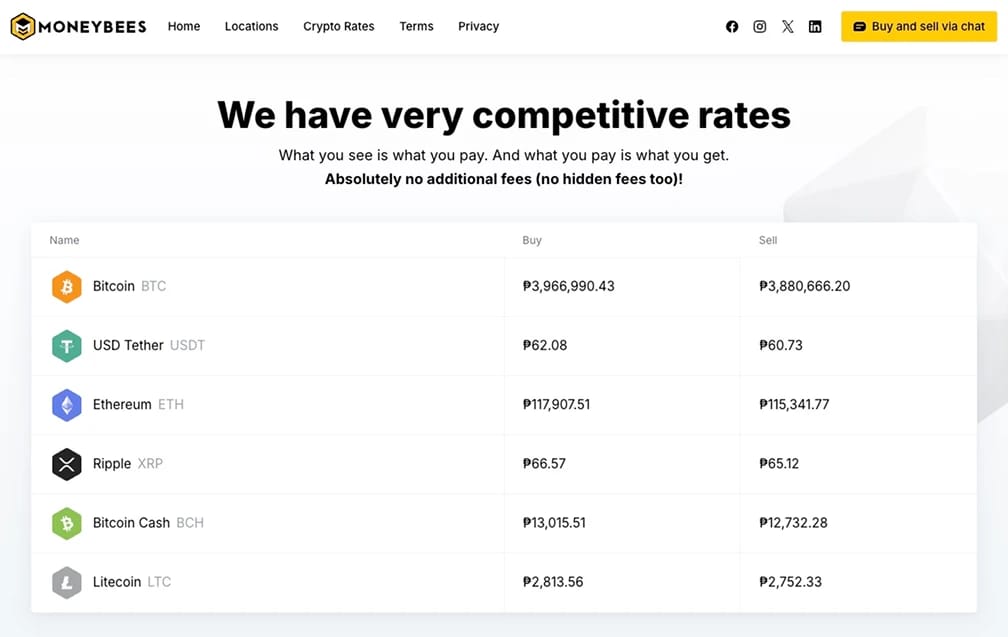
Task: Click Bitcoin Cash buy price ₱13,015.51
Action: 555,523
